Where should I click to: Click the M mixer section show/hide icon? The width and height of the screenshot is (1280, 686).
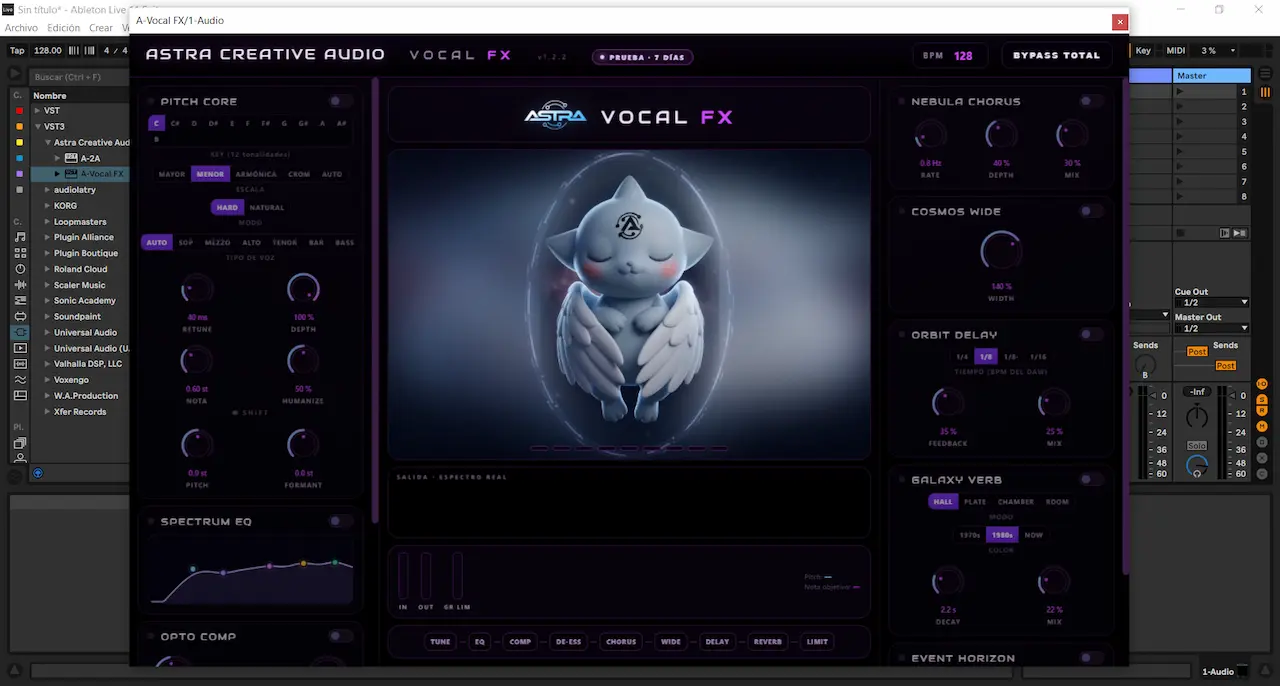(x=1262, y=427)
